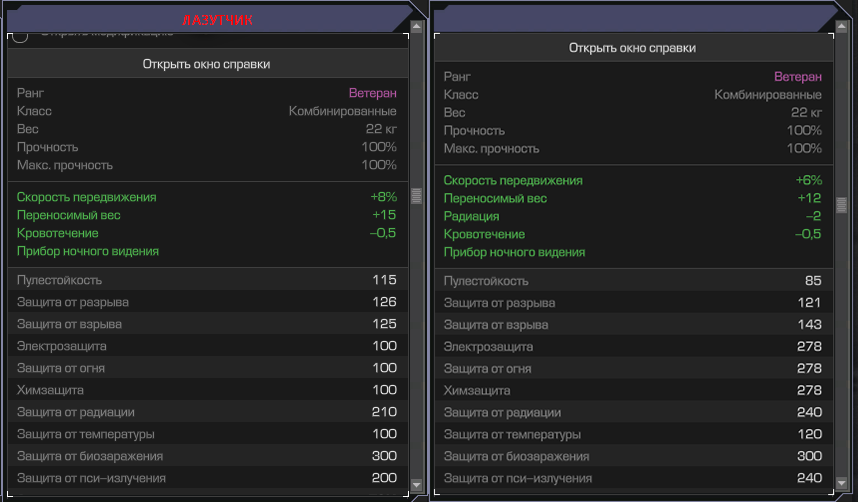Image resolution: width=858 pixels, height=502 pixels.
Task: Click 'Пулестойкость' label beside 115
Action: [59, 280]
